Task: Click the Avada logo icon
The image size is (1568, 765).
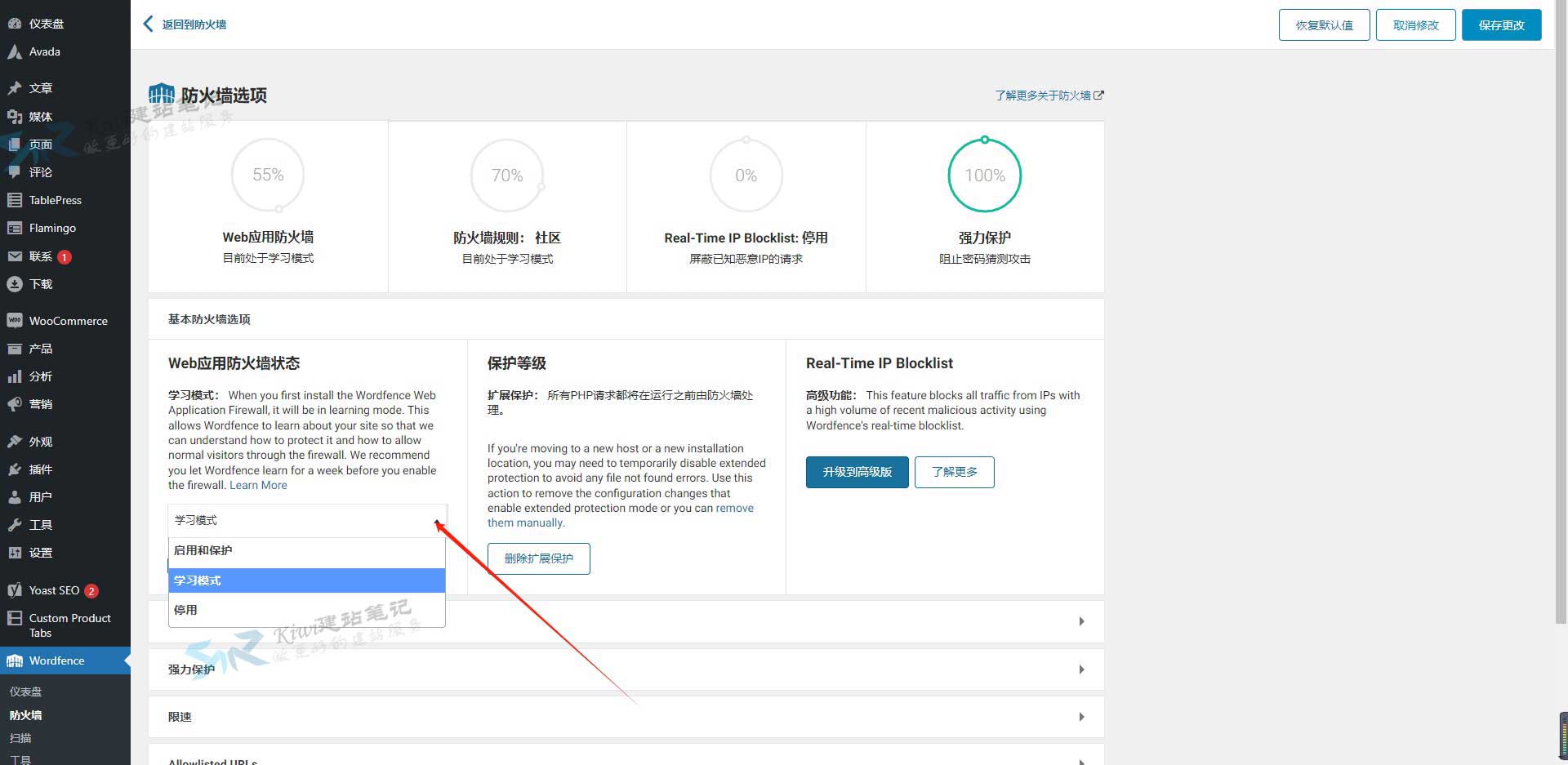Action: [x=15, y=51]
